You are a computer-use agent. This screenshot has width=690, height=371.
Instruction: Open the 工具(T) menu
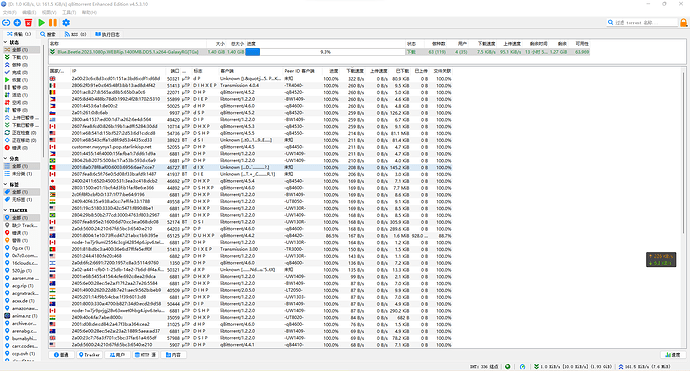69,12
